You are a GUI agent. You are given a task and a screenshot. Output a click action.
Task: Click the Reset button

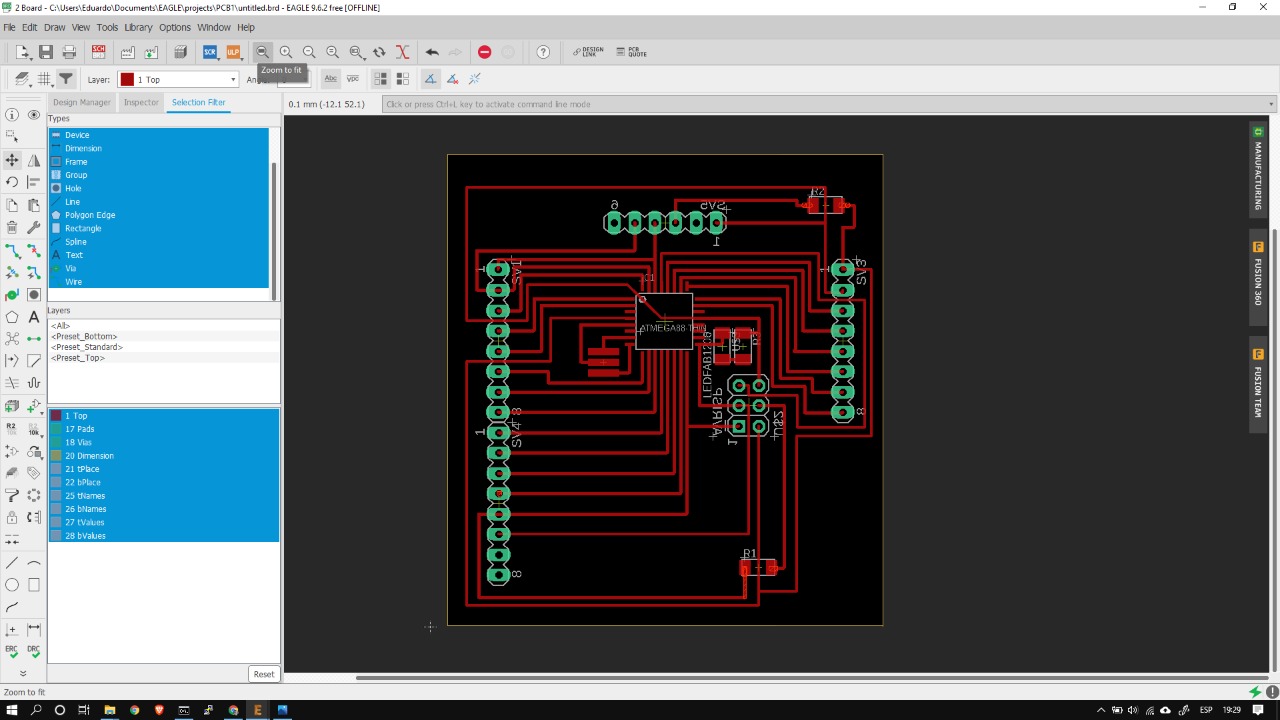pyautogui.click(x=263, y=674)
